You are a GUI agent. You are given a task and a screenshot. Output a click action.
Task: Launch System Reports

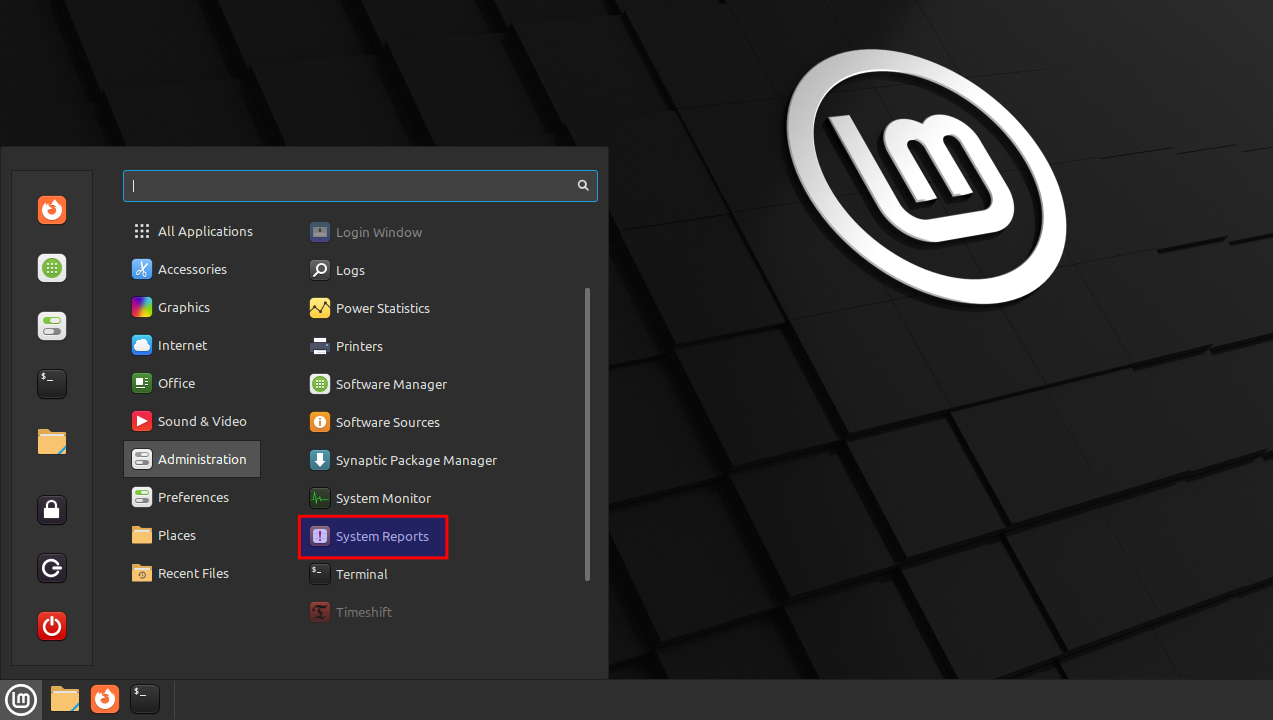point(373,536)
